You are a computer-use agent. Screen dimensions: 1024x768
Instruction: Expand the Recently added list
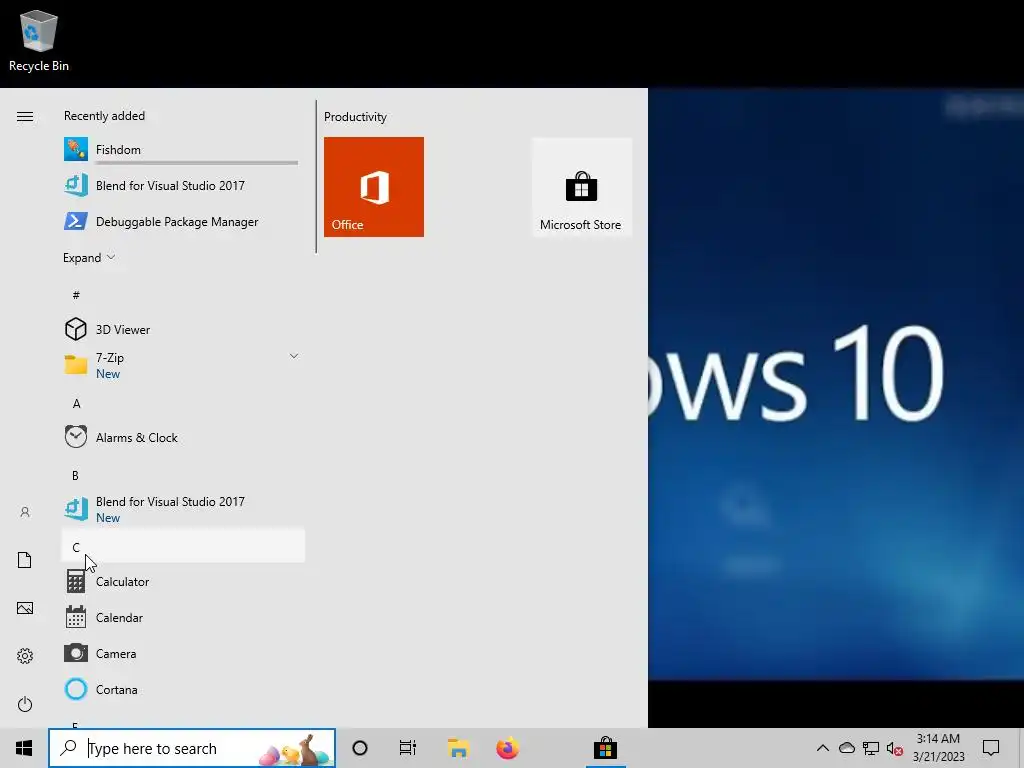pyautogui.click(x=89, y=257)
